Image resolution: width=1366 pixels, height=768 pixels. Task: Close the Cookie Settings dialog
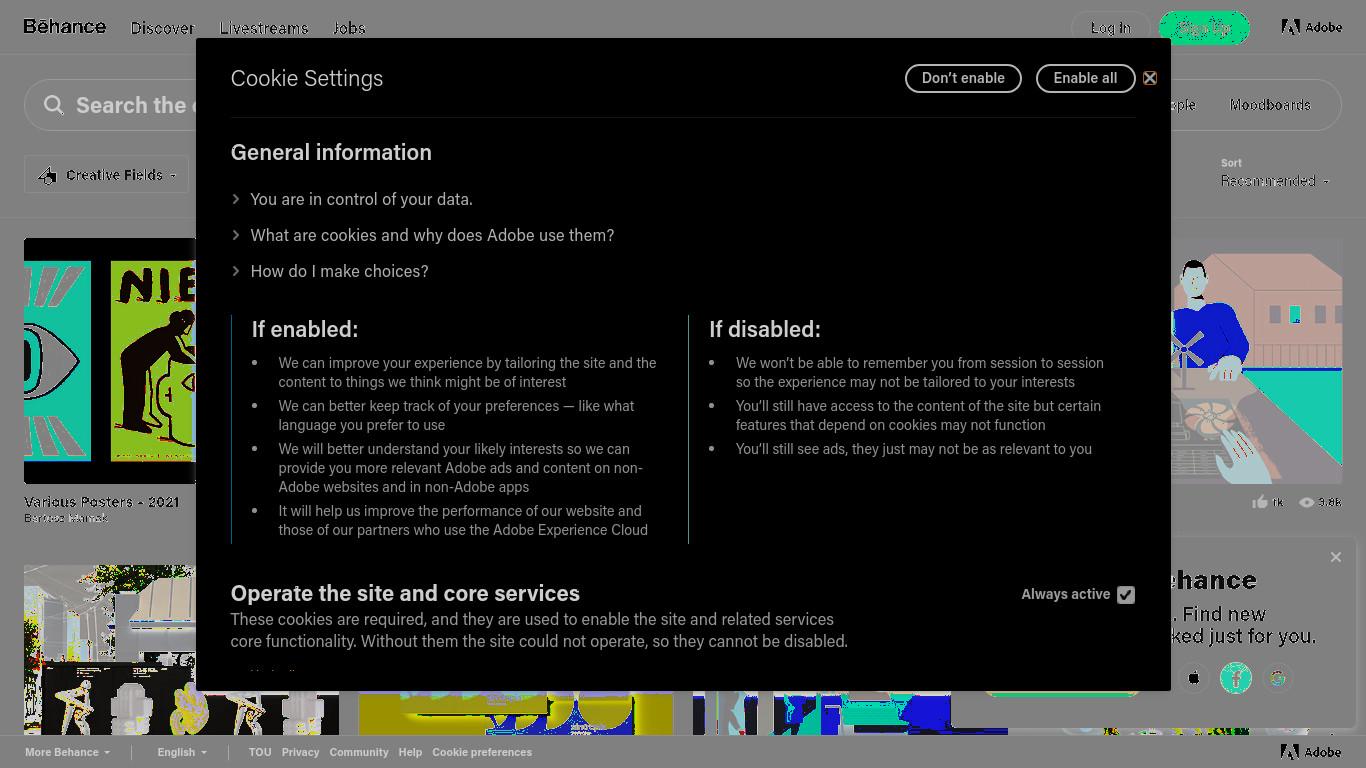[x=1150, y=78]
